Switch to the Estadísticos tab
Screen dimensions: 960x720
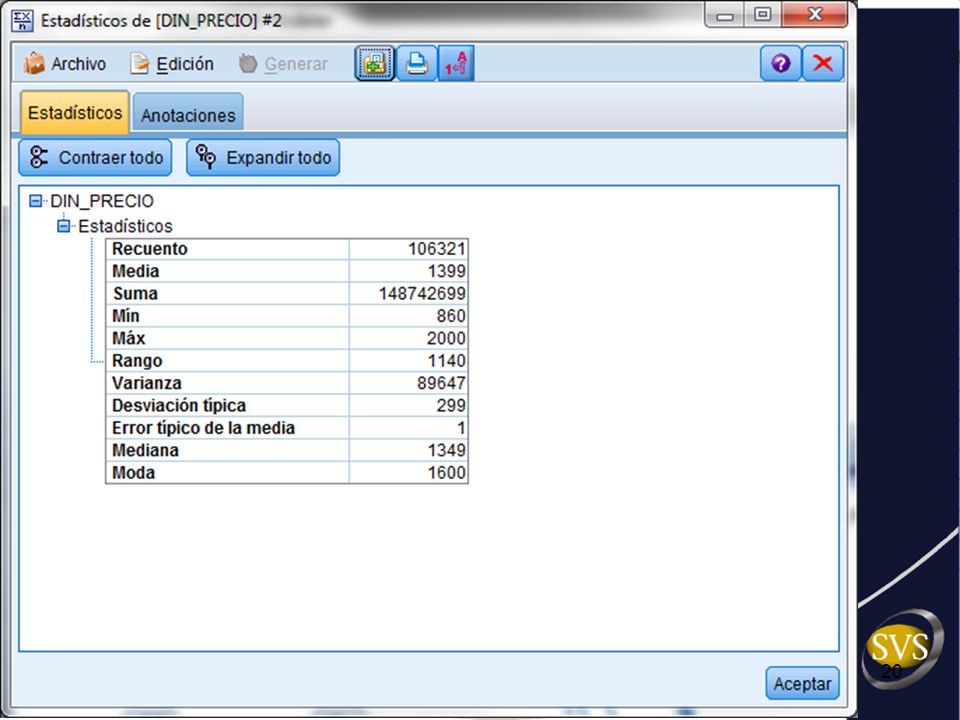coord(75,113)
